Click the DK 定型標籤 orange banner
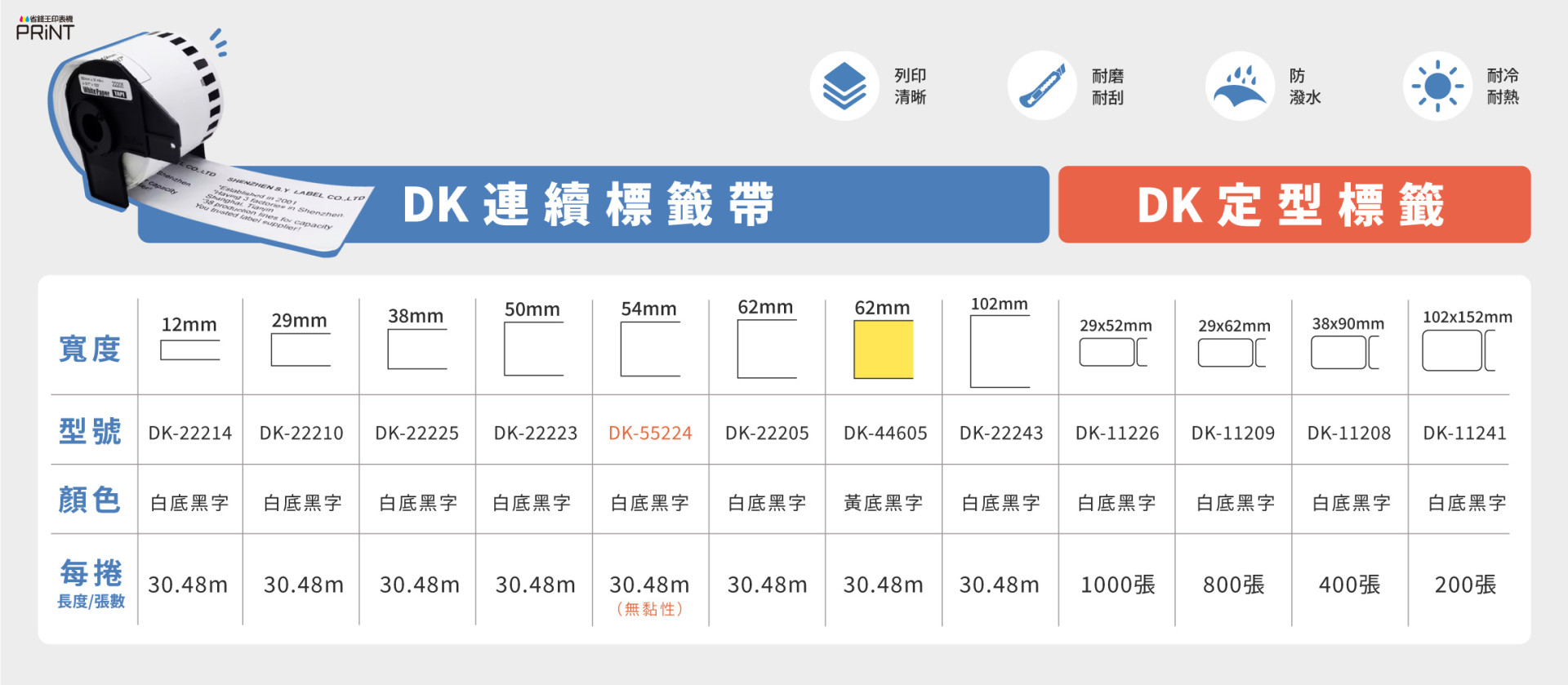Screen dimensions: 1568x685 (x=1294, y=204)
